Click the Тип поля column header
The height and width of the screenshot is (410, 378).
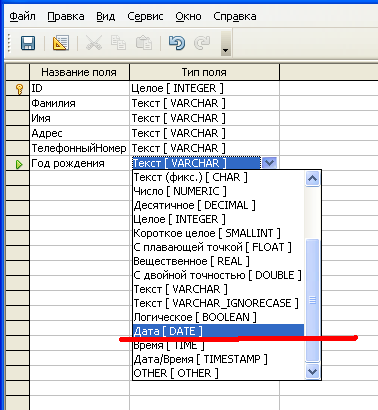[x=204, y=72]
